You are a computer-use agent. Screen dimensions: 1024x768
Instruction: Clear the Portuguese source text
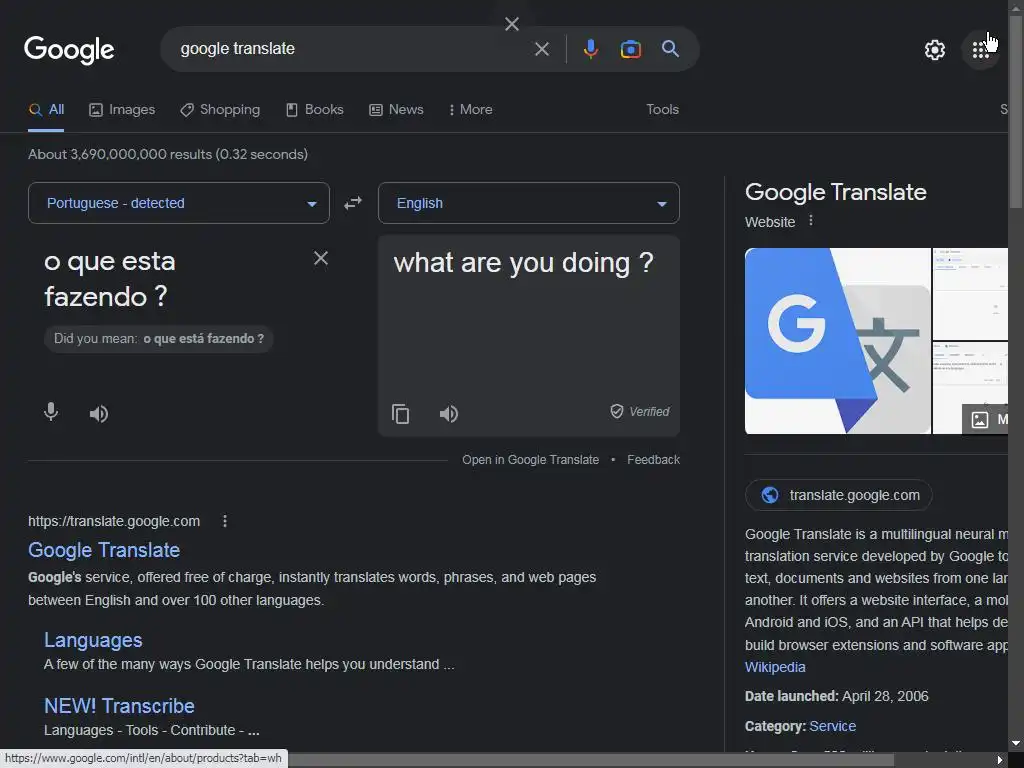coord(321,258)
